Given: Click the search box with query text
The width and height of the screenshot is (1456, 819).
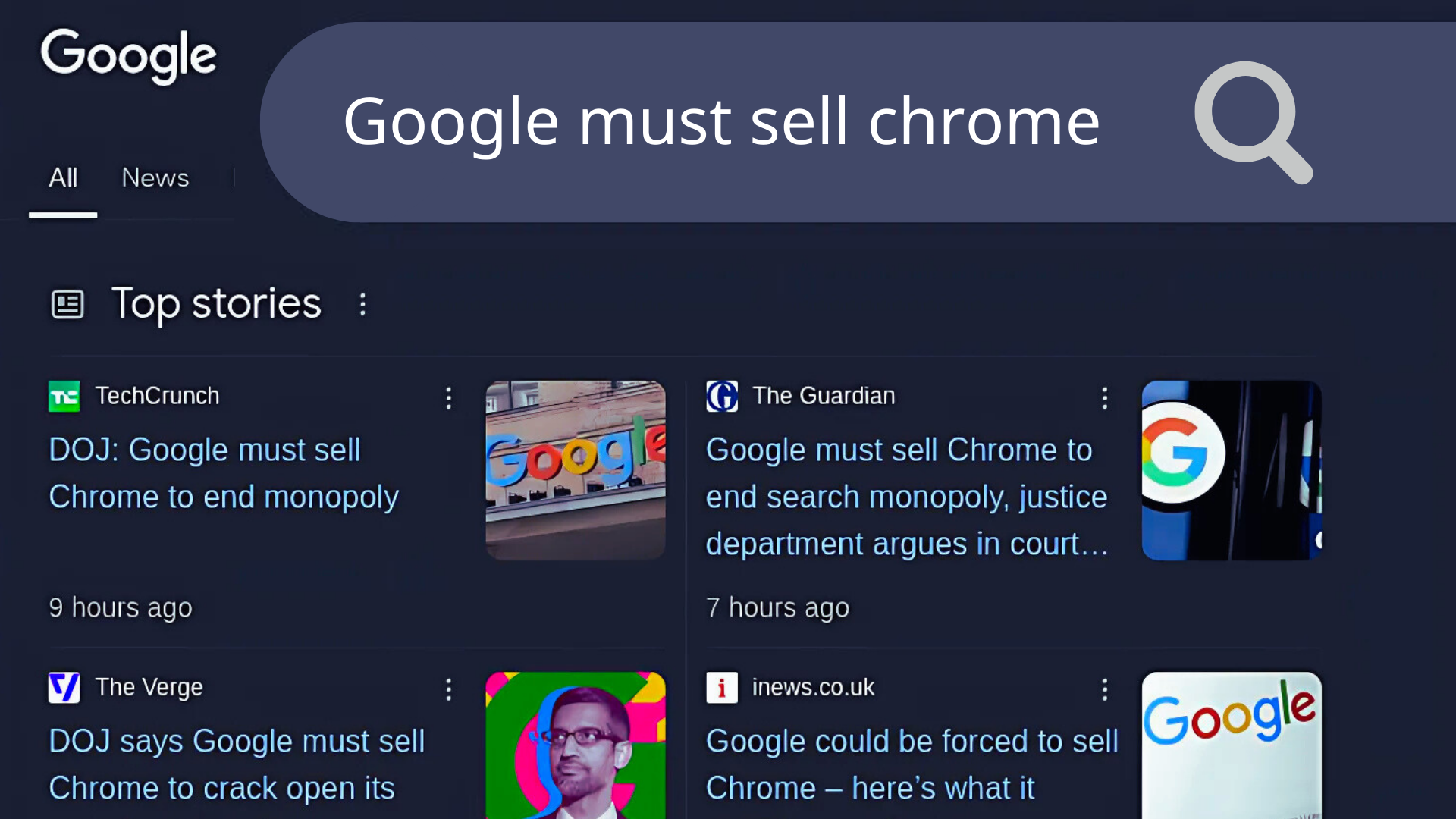Looking at the screenshot, I should pos(857,122).
